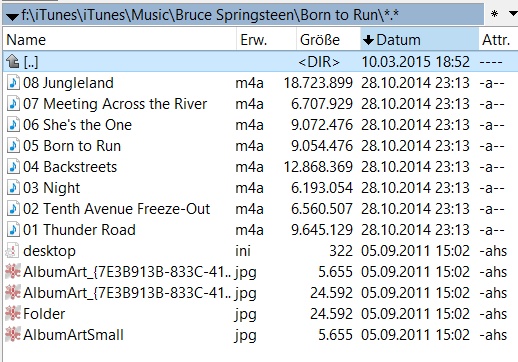The width and height of the screenshot is (518, 362).
Task: Select the Folder jpg file icon
Action: click(13, 314)
